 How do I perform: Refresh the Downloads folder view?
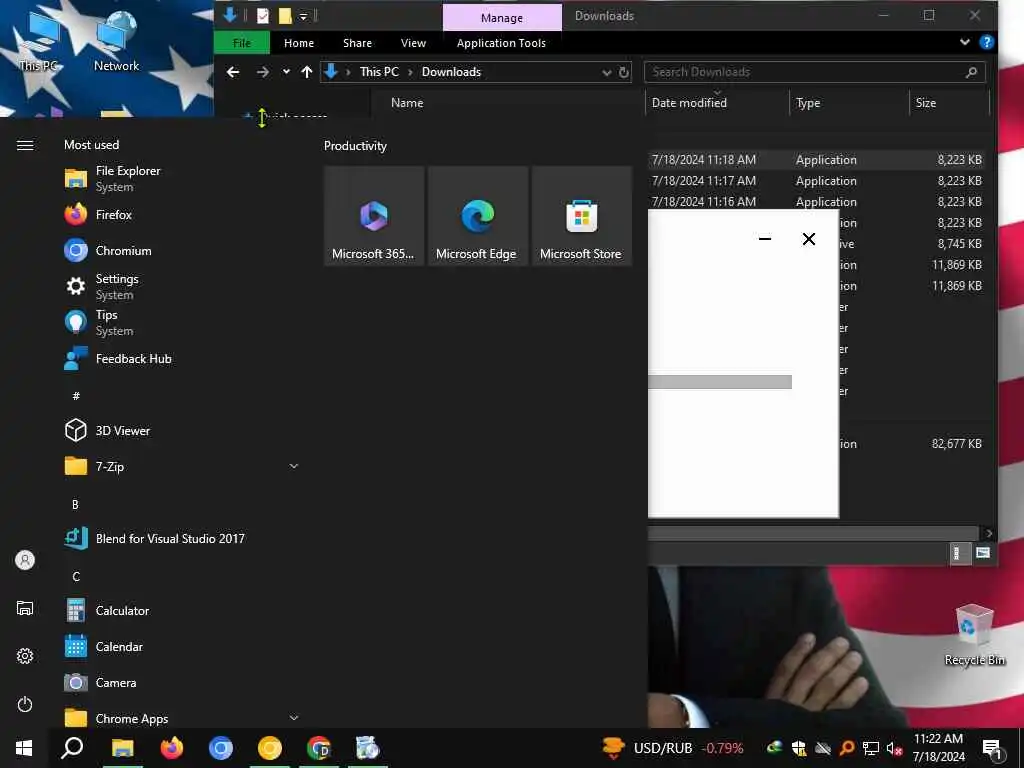[624, 72]
